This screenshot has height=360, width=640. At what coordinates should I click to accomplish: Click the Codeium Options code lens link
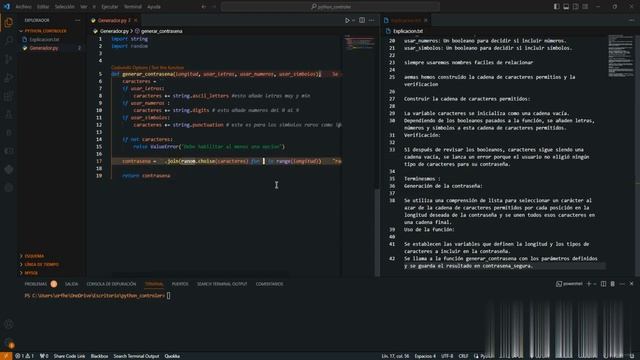click(129, 67)
